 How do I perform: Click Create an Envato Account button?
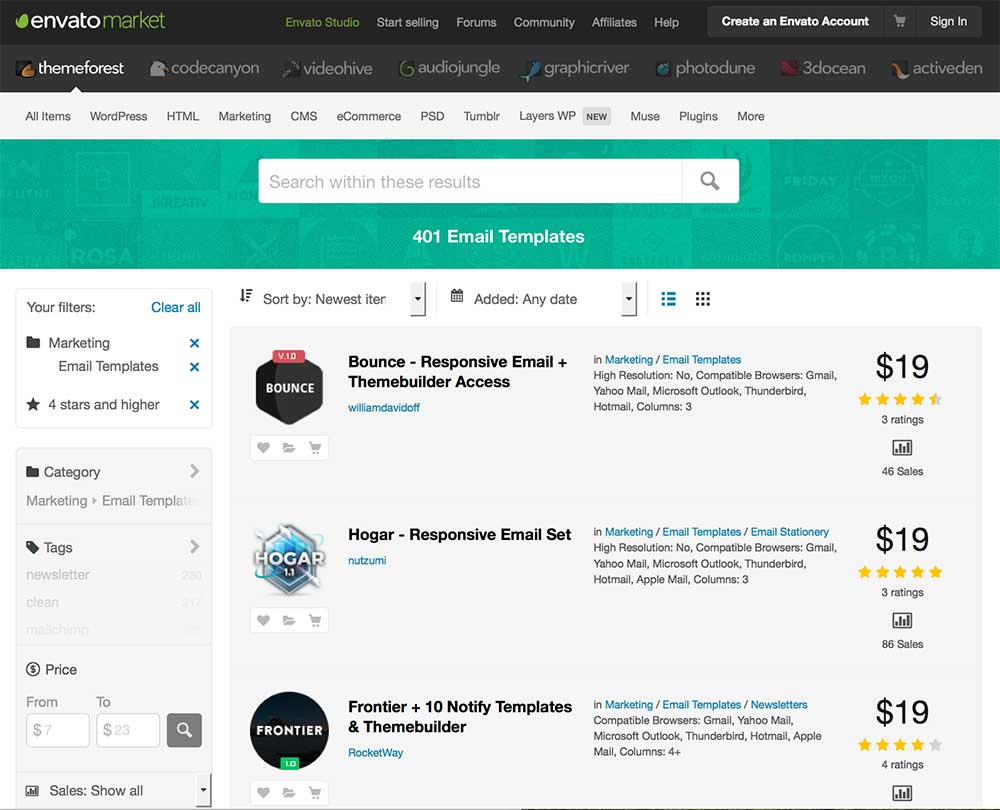tap(795, 22)
